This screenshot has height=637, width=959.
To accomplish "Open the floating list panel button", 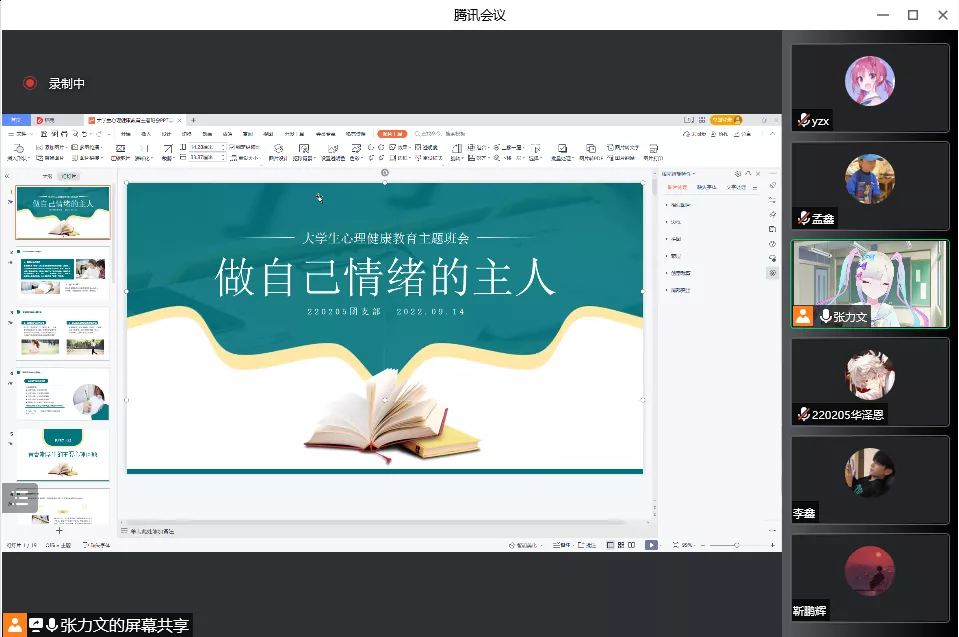I will (20, 498).
